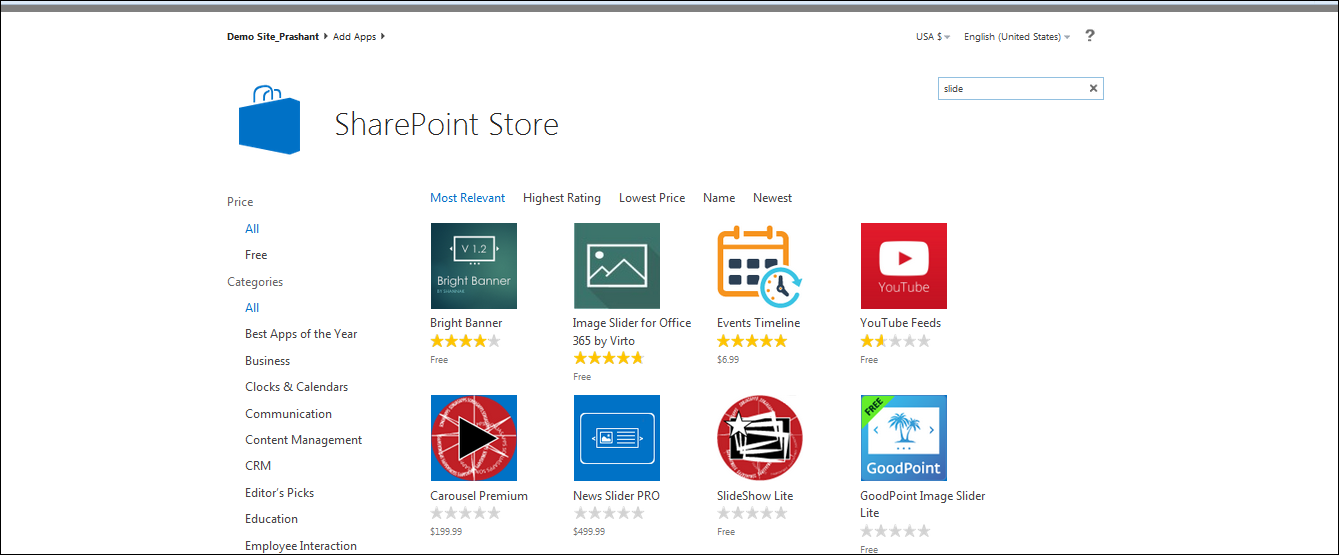
Task: Go to Add Apps breadcrumb
Action: tap(355, 37)
